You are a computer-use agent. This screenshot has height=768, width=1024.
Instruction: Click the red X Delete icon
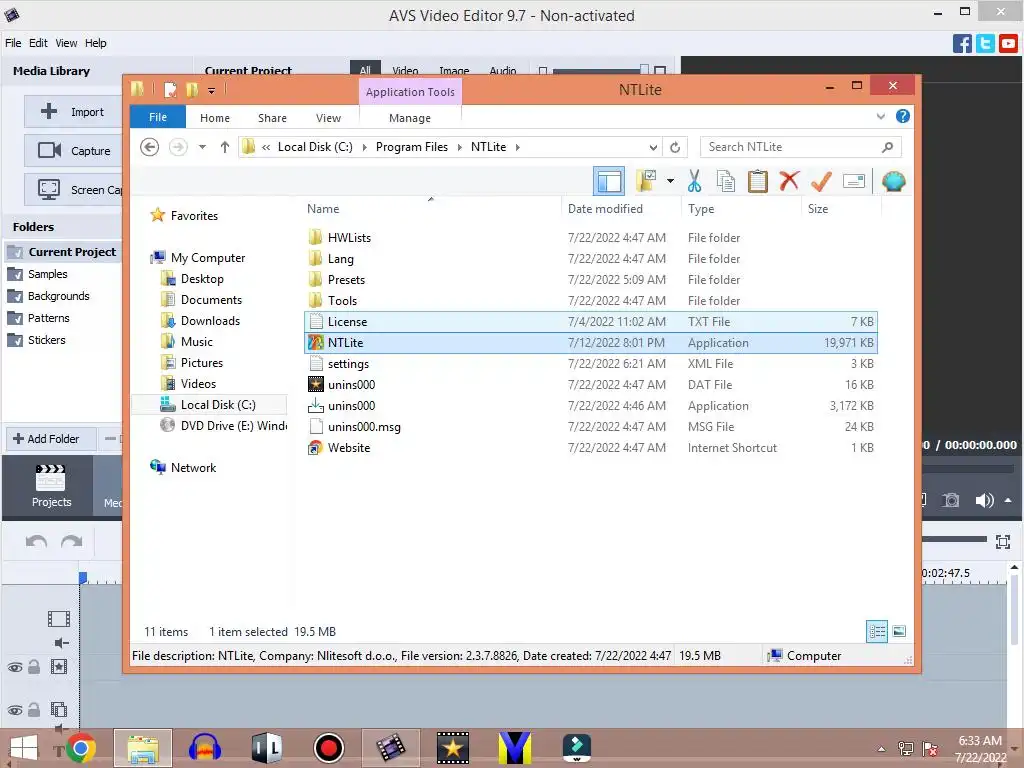pos(789,180)
